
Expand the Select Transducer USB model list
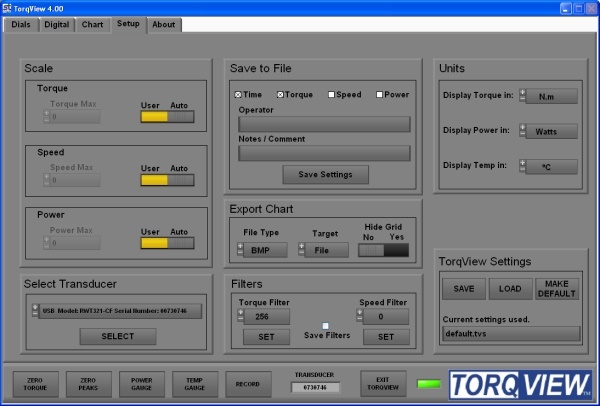coord(117,311)
